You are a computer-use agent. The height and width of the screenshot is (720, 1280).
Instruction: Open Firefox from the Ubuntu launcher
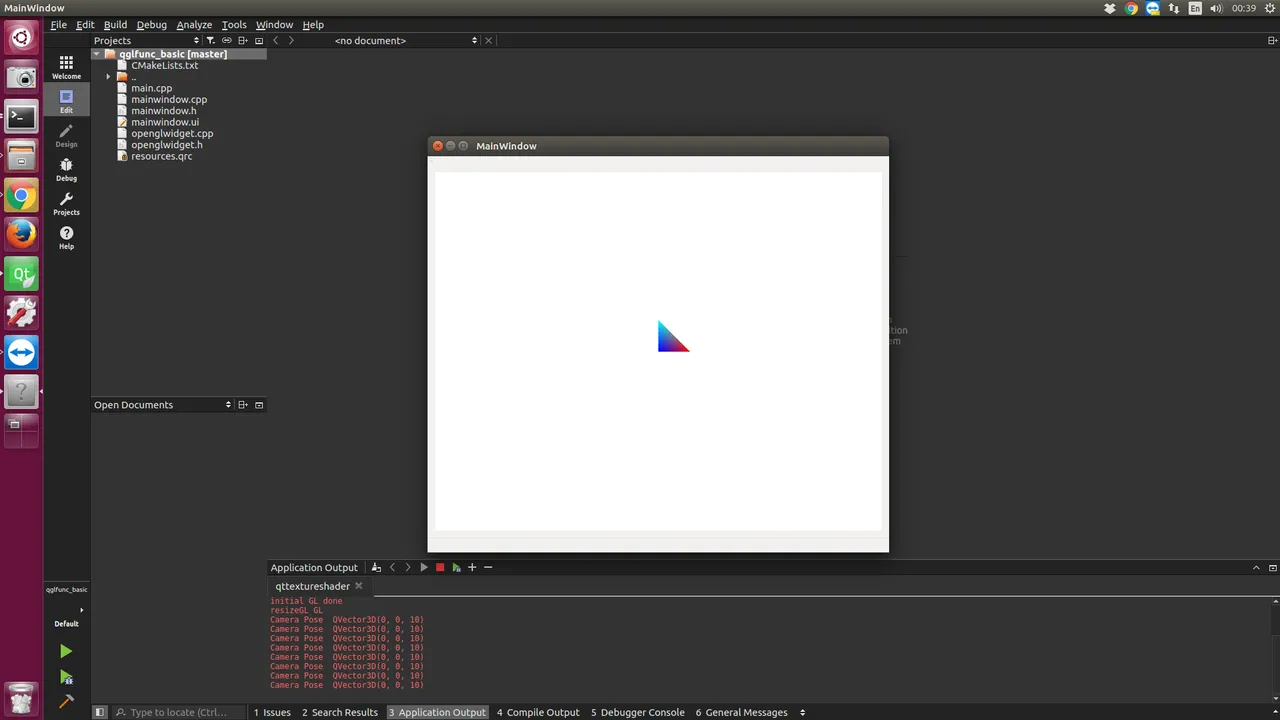(21, 234)
